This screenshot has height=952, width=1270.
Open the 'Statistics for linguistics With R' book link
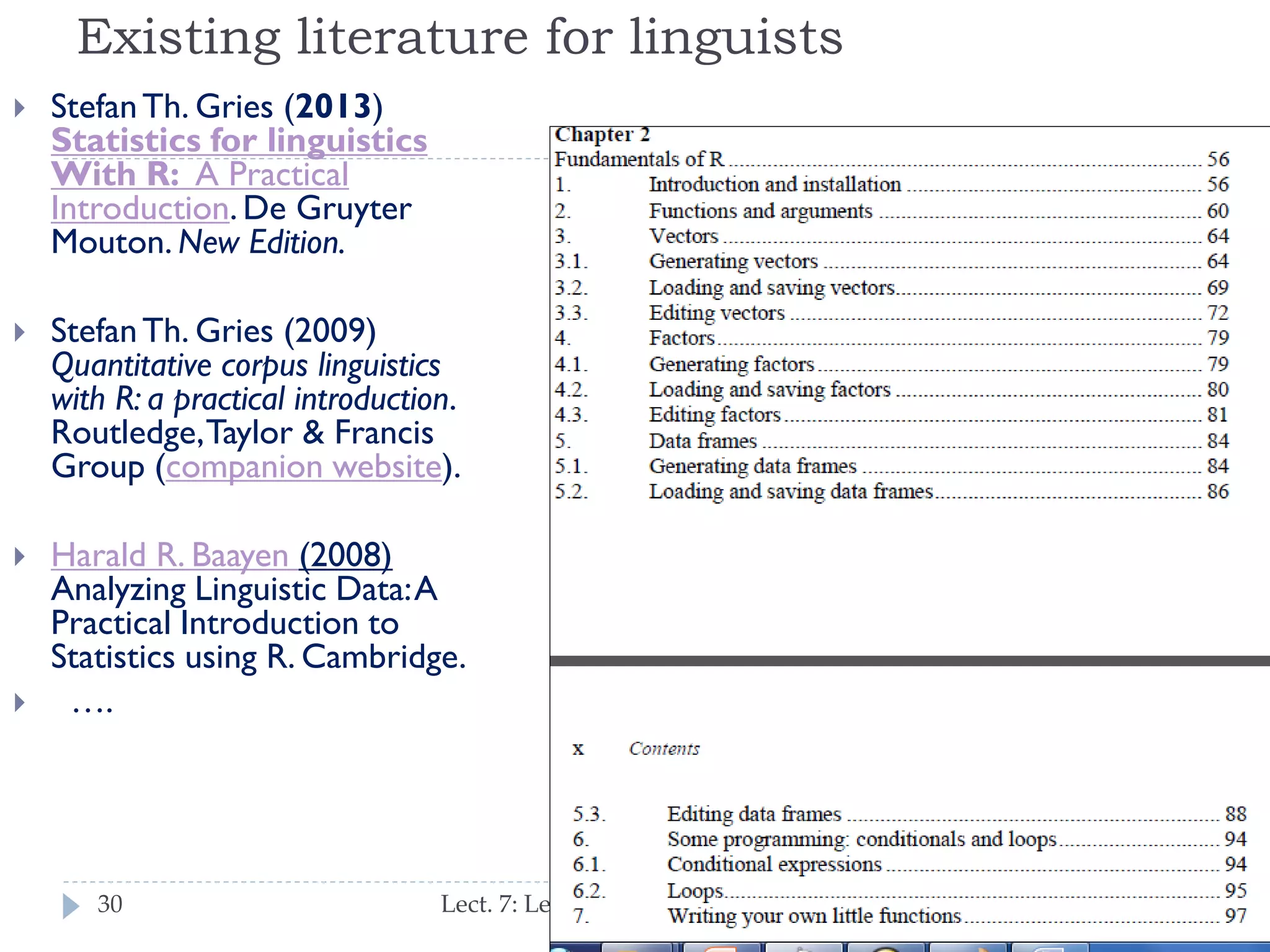coord(239,174)
